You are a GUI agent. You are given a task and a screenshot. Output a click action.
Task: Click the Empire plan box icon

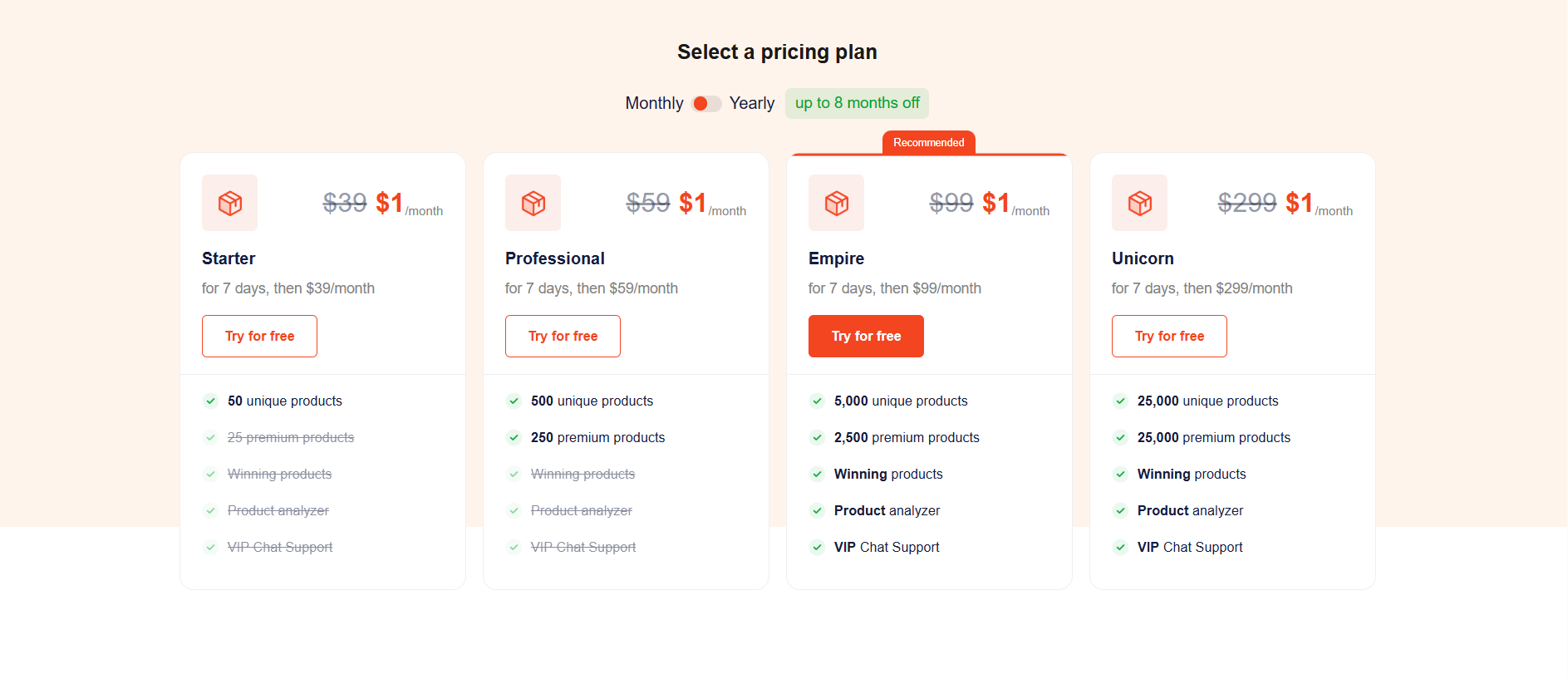[x=836, y=203]
